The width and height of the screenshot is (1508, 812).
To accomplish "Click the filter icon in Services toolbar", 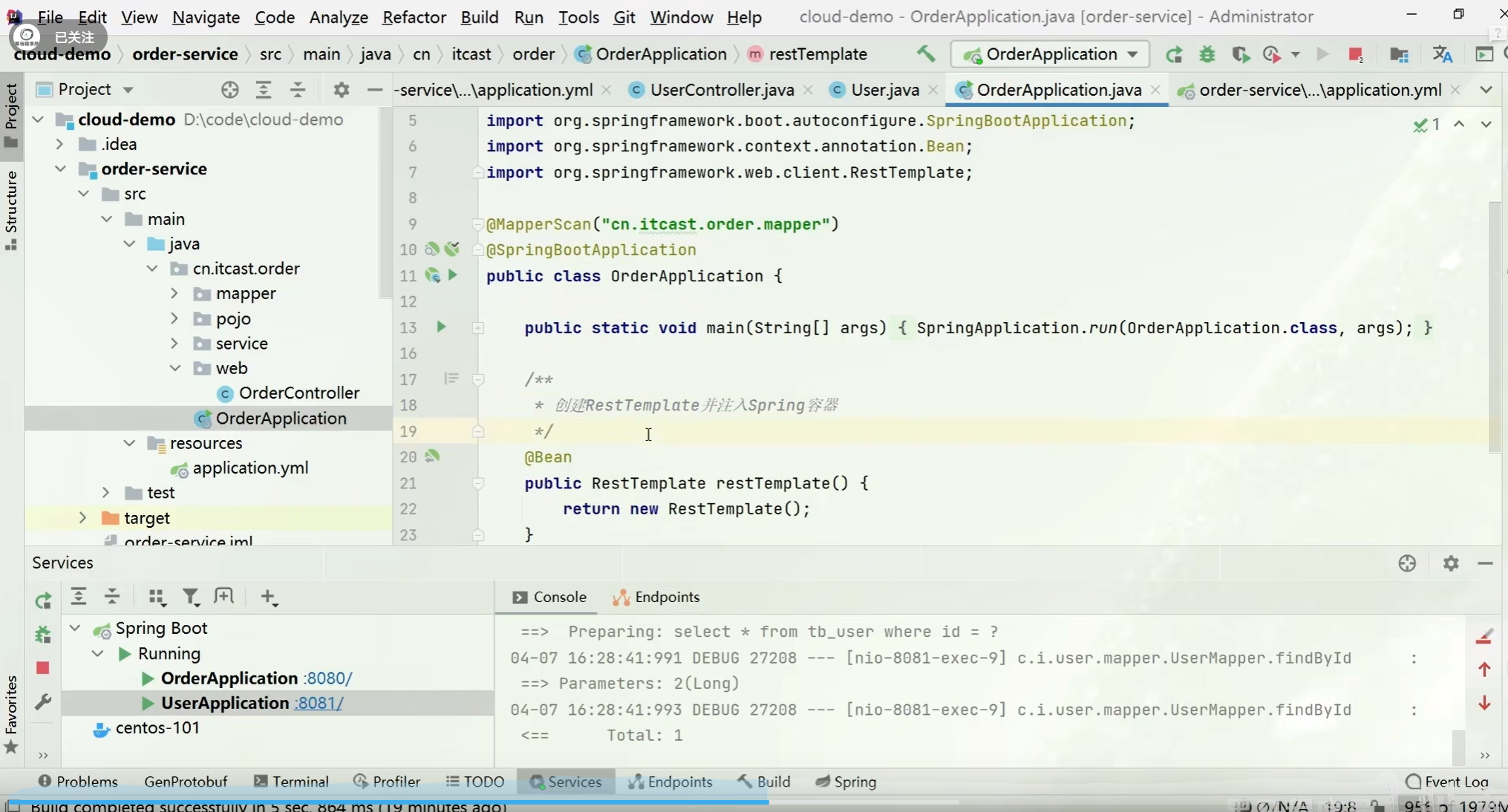I will tap(191, 597).
